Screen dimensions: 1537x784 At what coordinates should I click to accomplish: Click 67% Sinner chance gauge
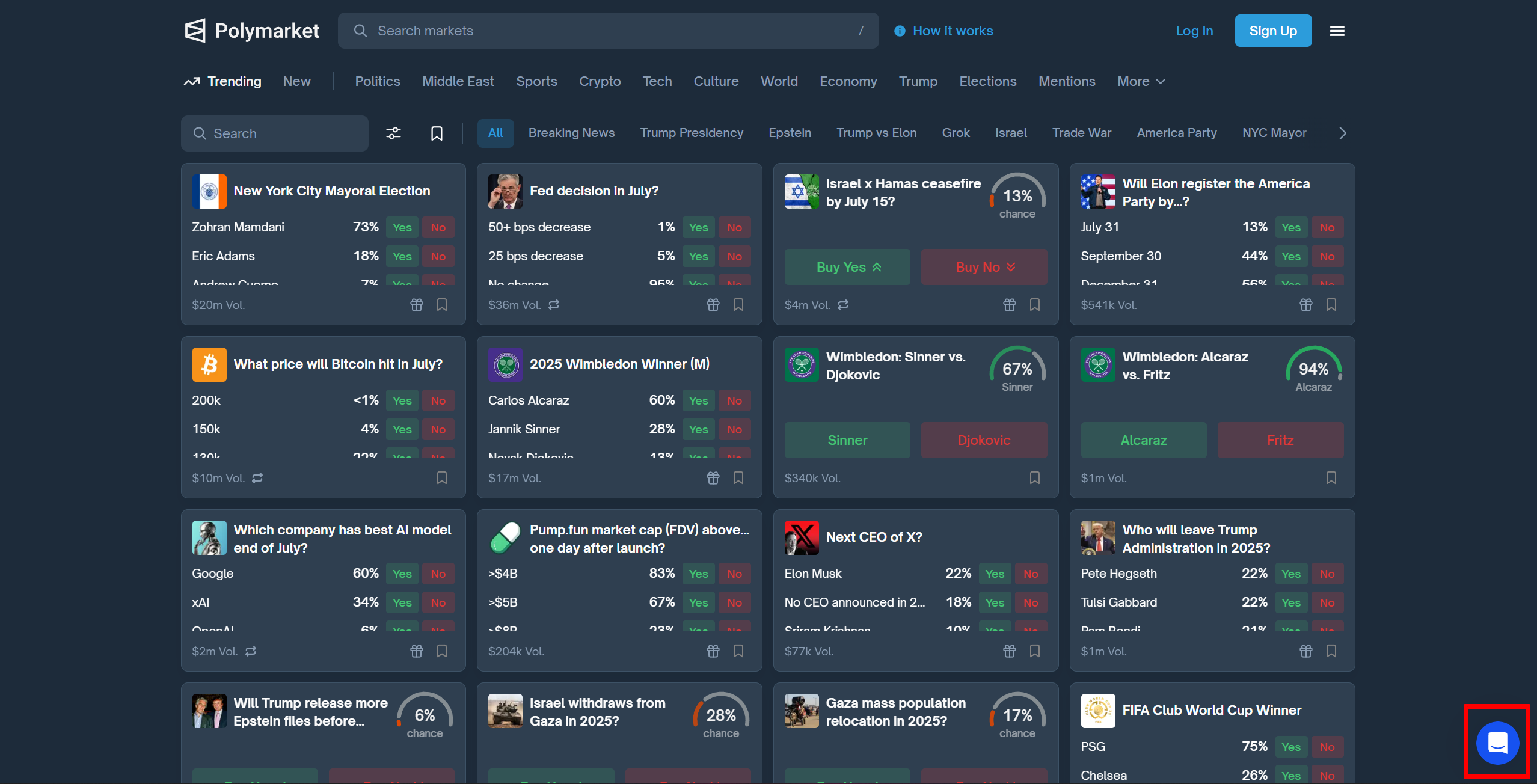point(1017,370)
